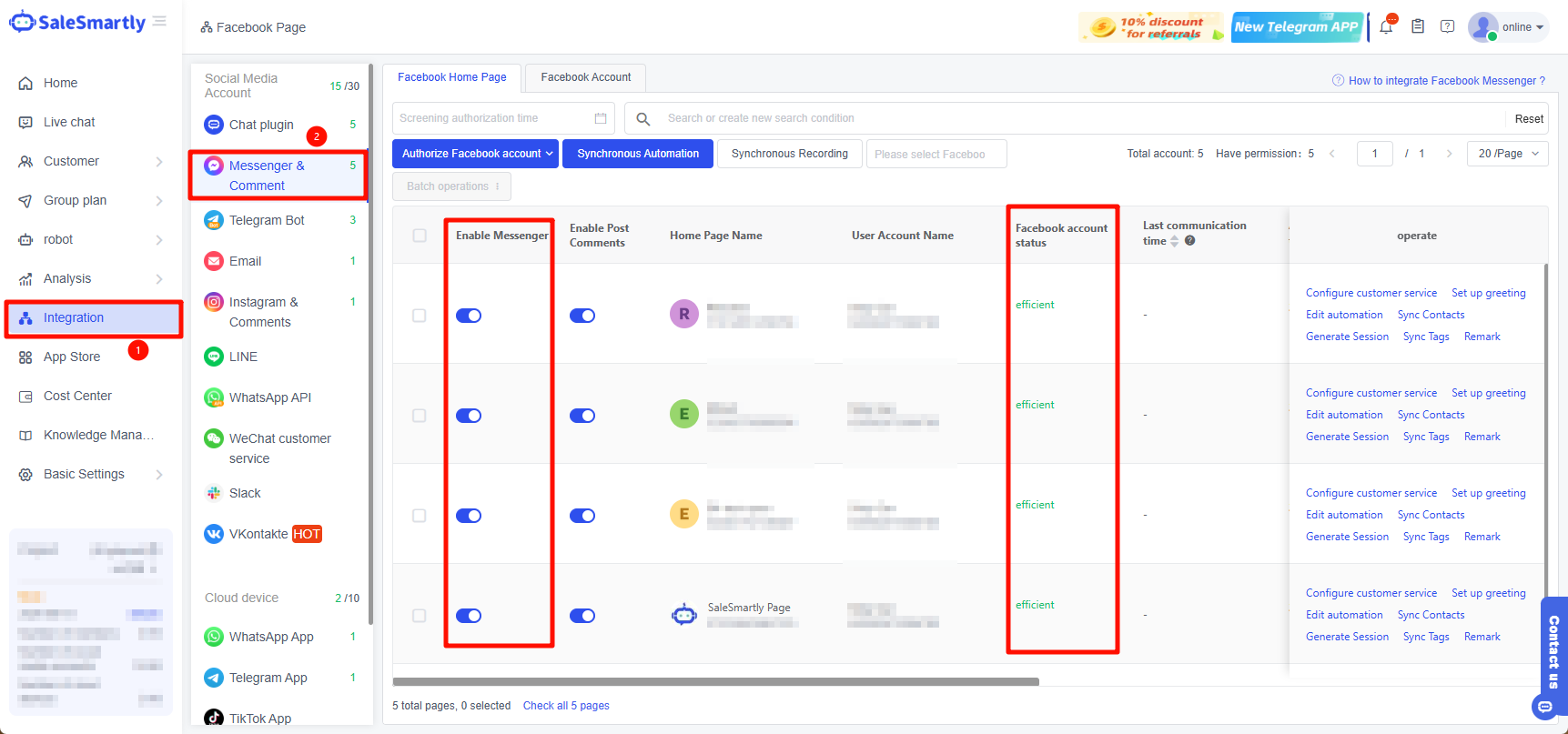The height and width of the screenshot is (734, 1568).
Task: Open the Telegram Bot channel
Action: coord(267,220)
